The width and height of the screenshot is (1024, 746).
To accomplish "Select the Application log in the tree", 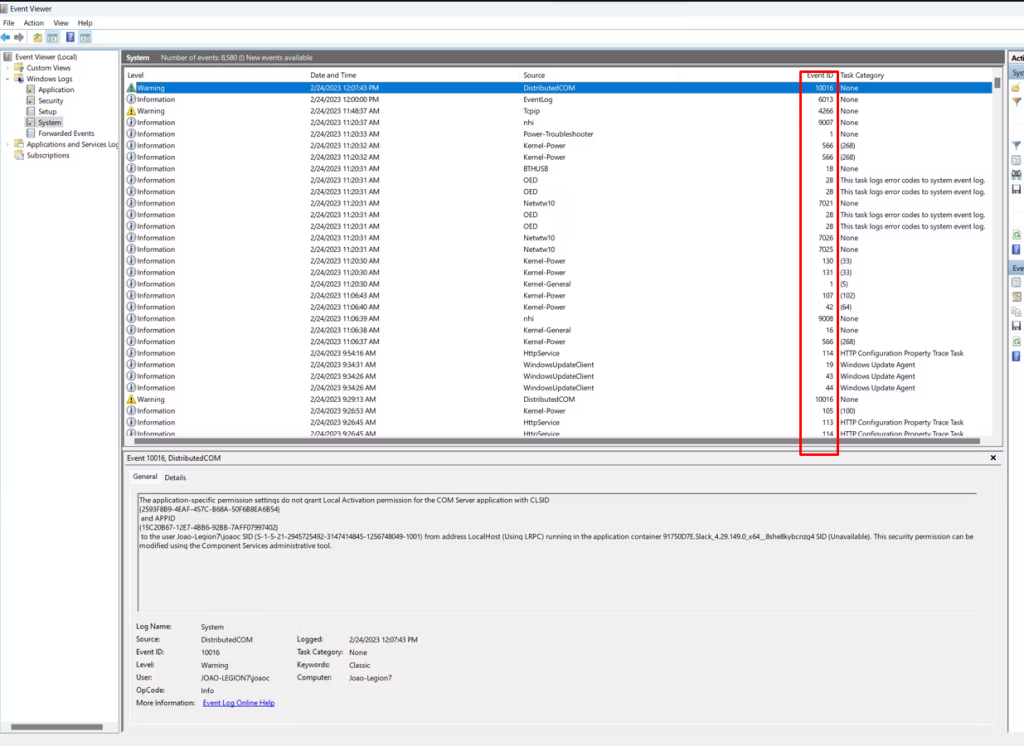I will (56, 90).
